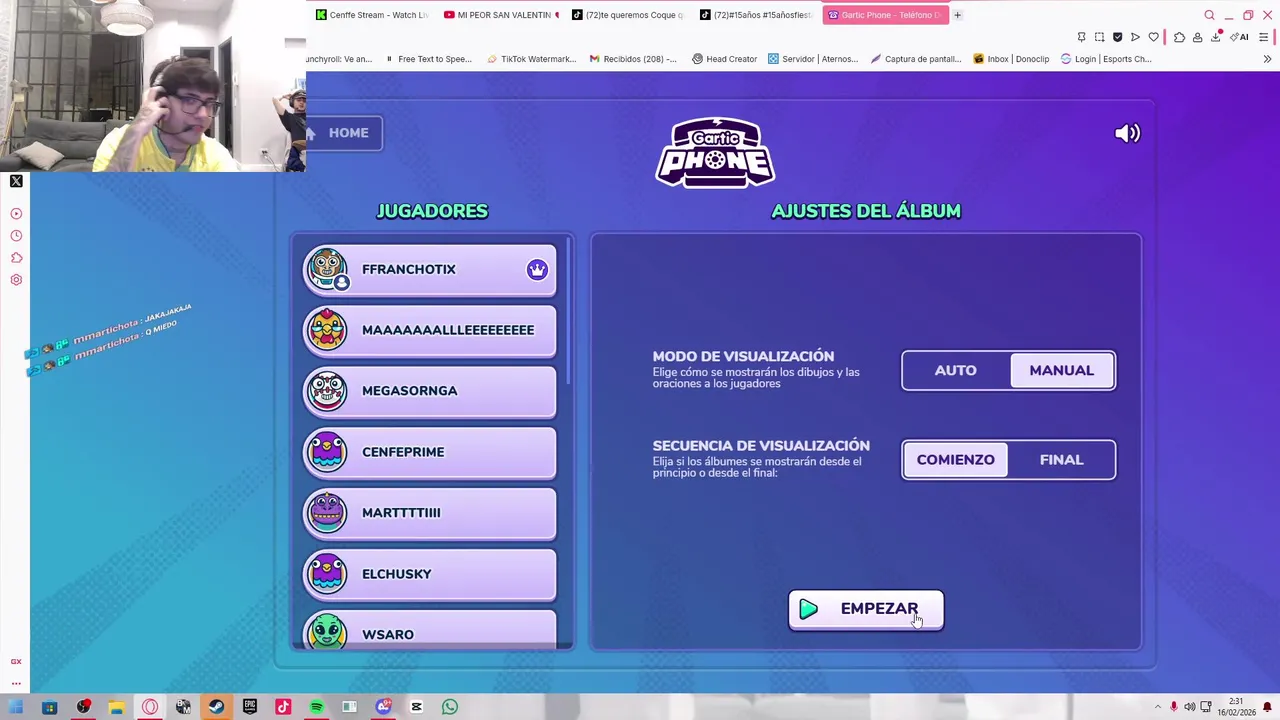Mute the Gartic Phone sound speaker
The width and height of the screenshot is (1280, 720).
click(1127, 133)
